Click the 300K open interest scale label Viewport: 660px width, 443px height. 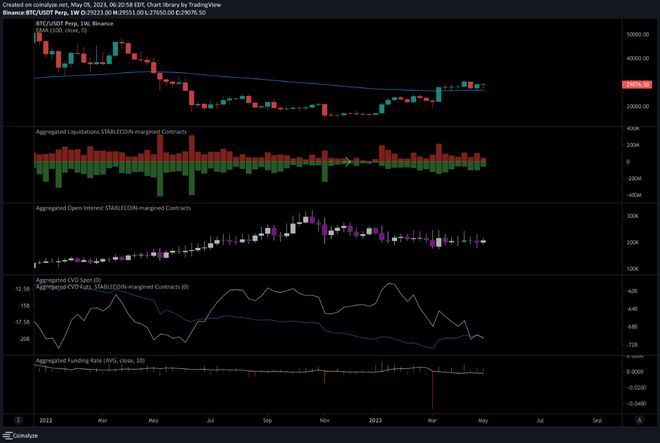point(632,216)
